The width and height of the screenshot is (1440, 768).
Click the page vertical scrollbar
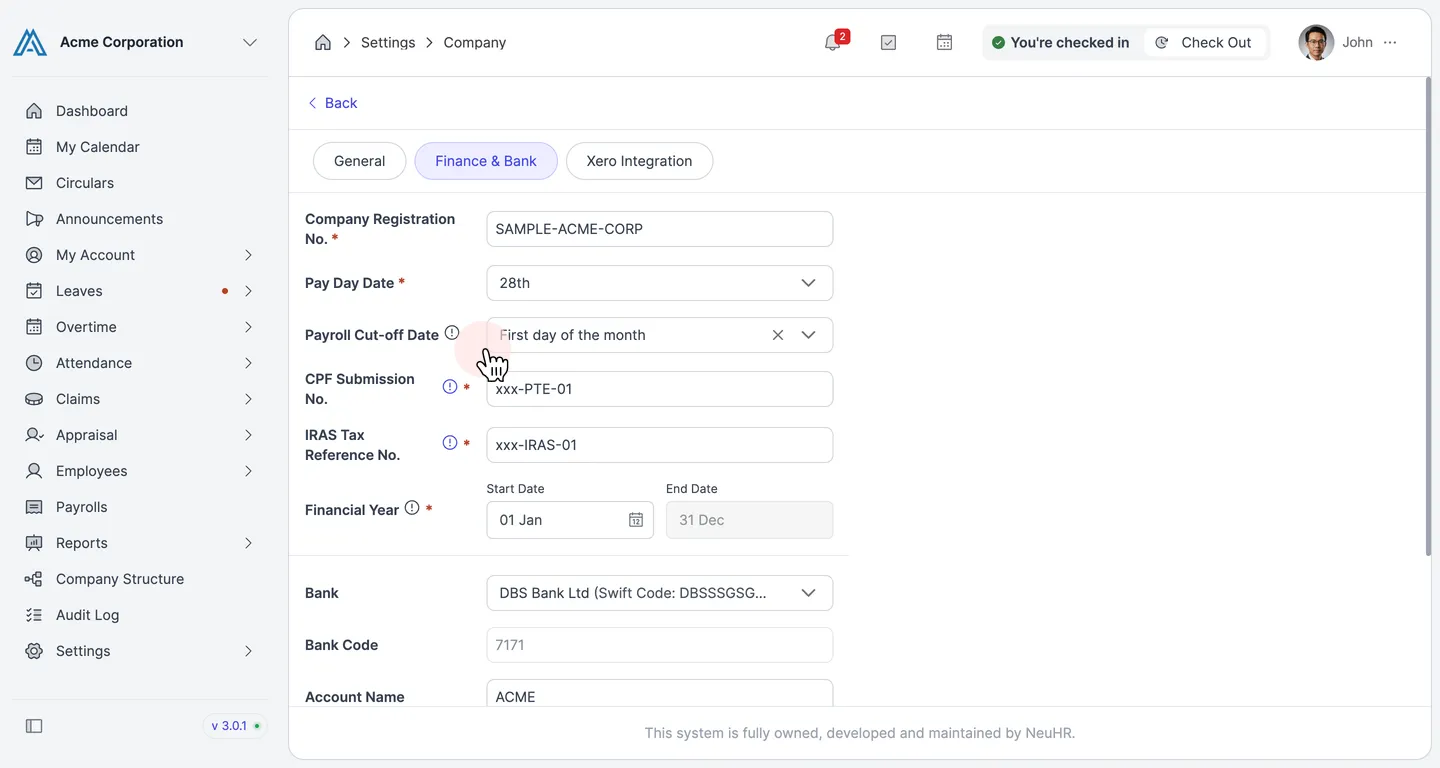(x=1427, y=316)
